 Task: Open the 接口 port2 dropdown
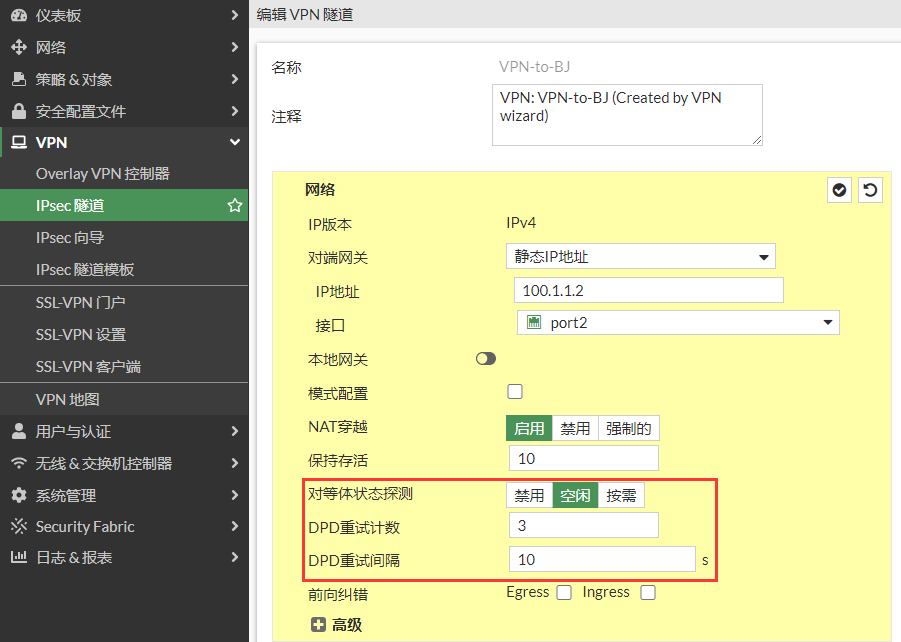click(x=678, y=323)
